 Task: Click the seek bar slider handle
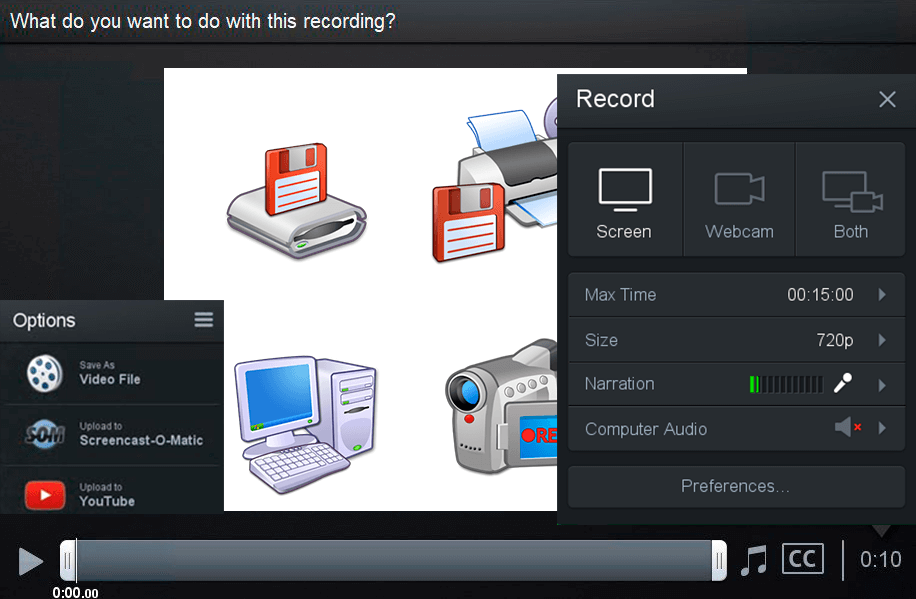pos(67,560)
